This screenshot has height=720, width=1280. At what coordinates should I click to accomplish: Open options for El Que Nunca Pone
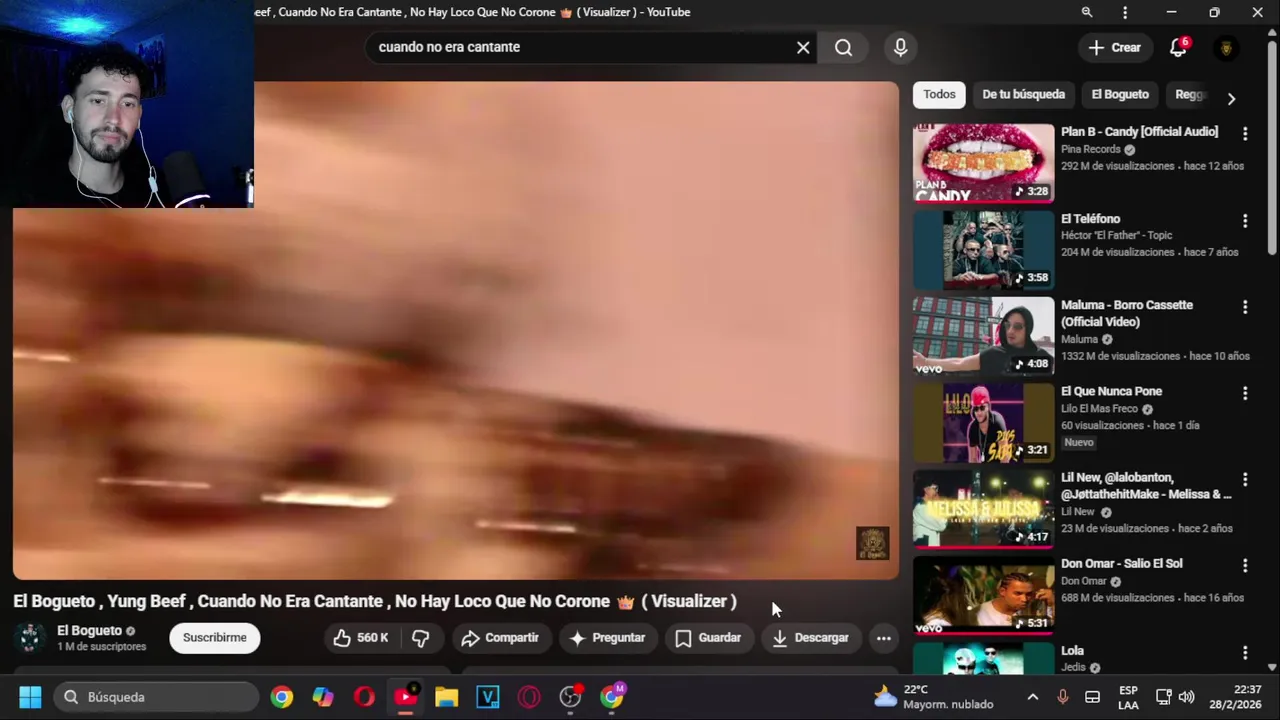(x=1245, y=392)
